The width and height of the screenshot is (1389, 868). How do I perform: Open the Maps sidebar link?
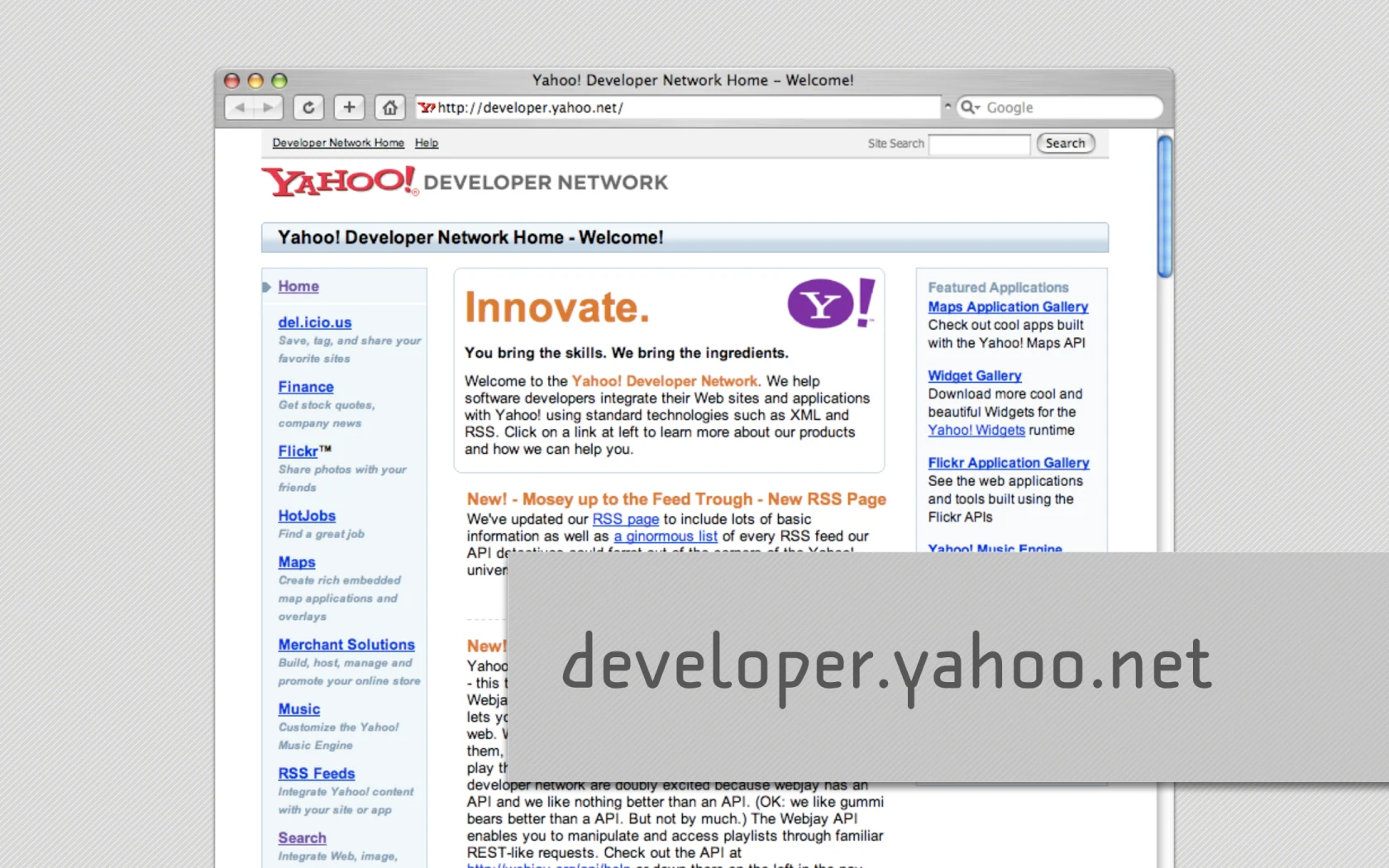[x=297, y=562]
